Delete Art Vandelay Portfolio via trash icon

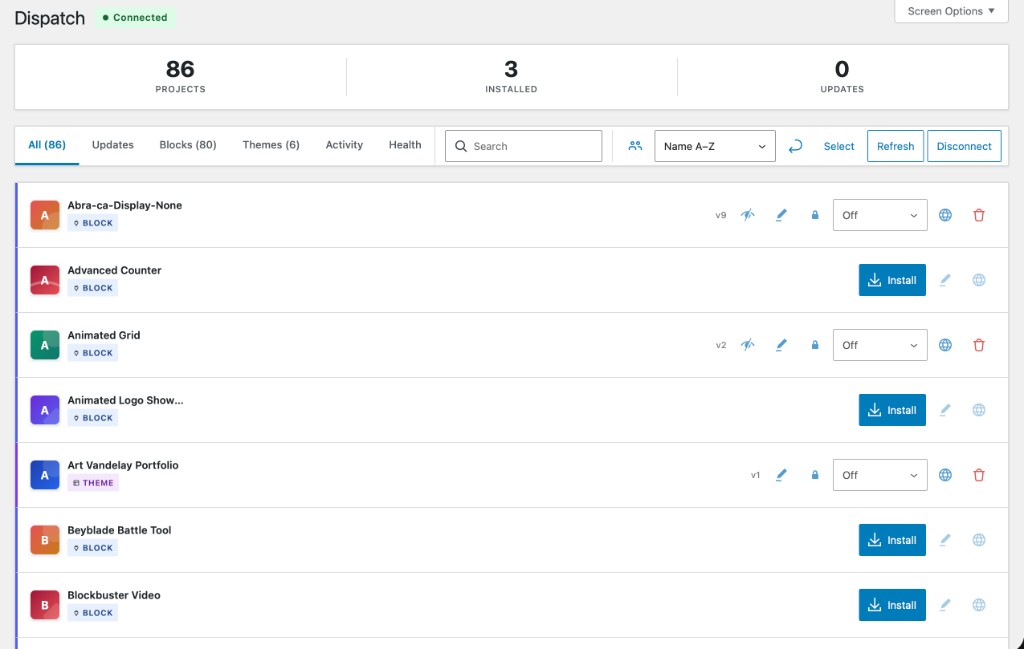point(979,475)
